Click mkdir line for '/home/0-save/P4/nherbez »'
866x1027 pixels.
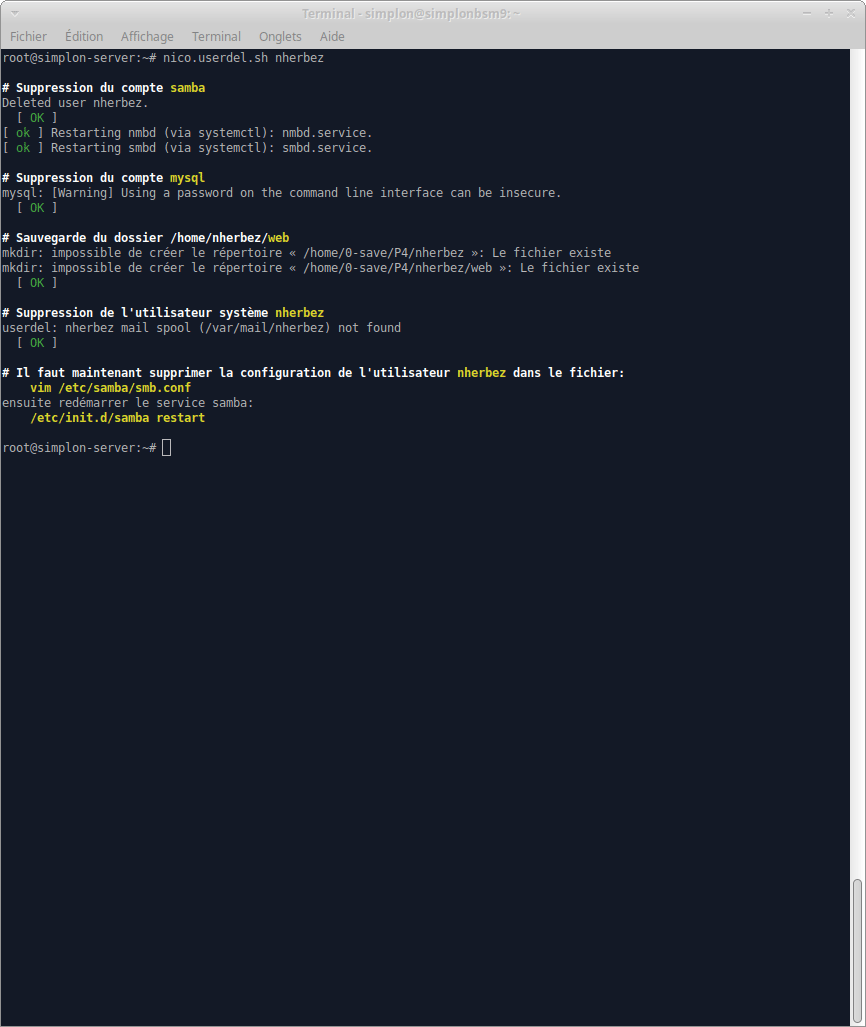(x=307, y=253)
